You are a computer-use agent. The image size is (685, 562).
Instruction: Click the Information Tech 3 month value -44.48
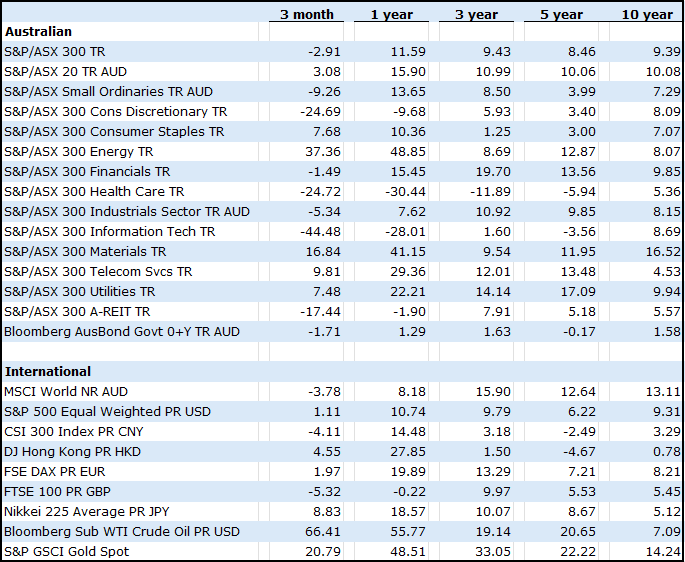[320, 232]
